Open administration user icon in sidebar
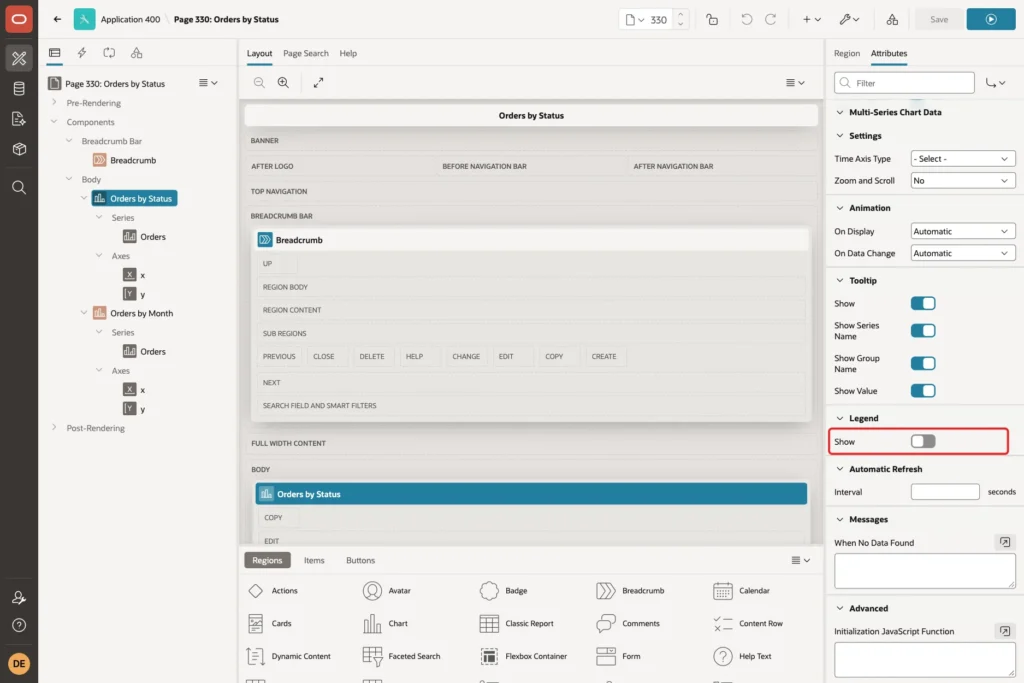Image resolution: width=1024 pixels, height=683 pixels. pos(19,597)
